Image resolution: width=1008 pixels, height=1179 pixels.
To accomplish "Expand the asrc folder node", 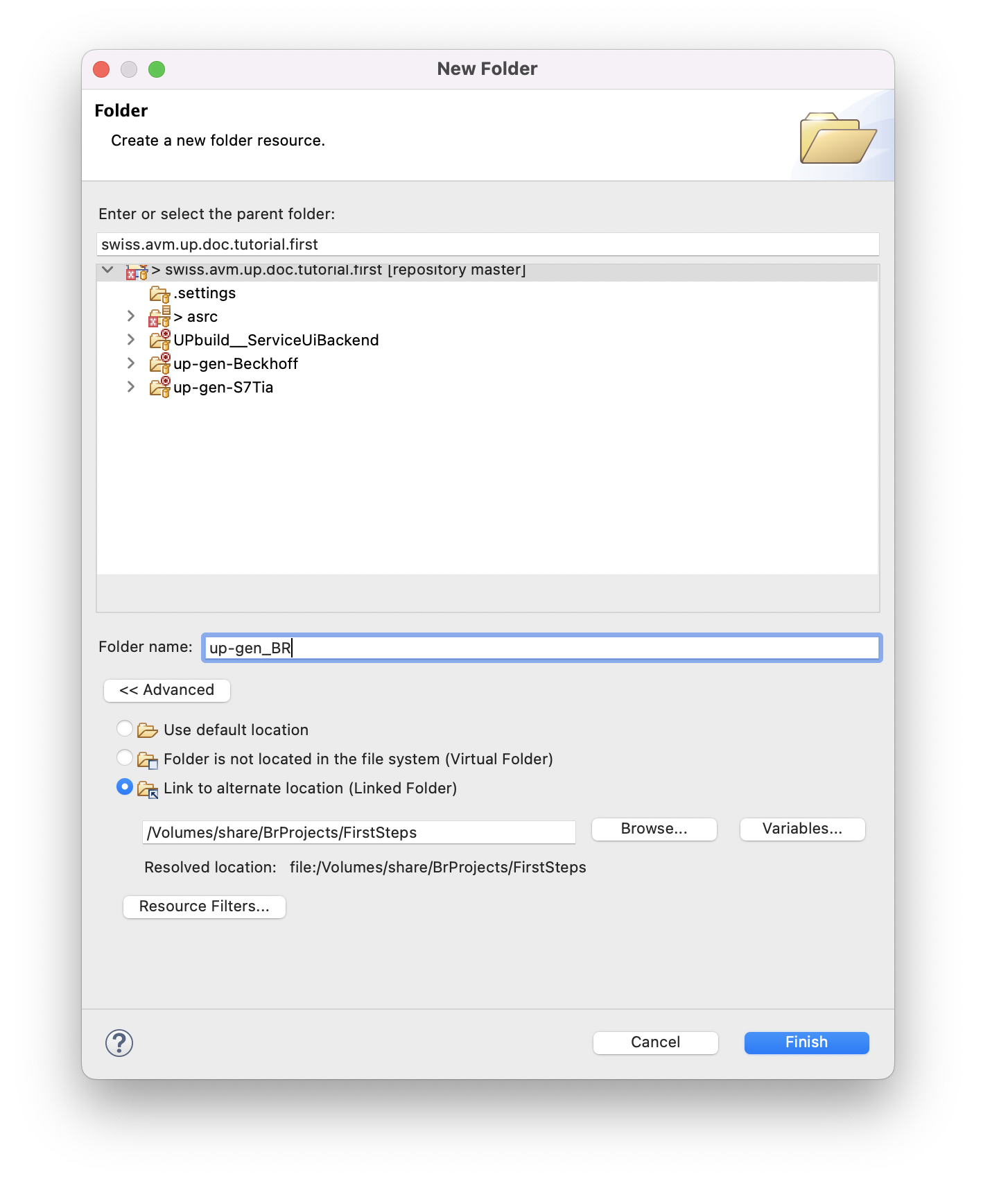I will 130,316.
